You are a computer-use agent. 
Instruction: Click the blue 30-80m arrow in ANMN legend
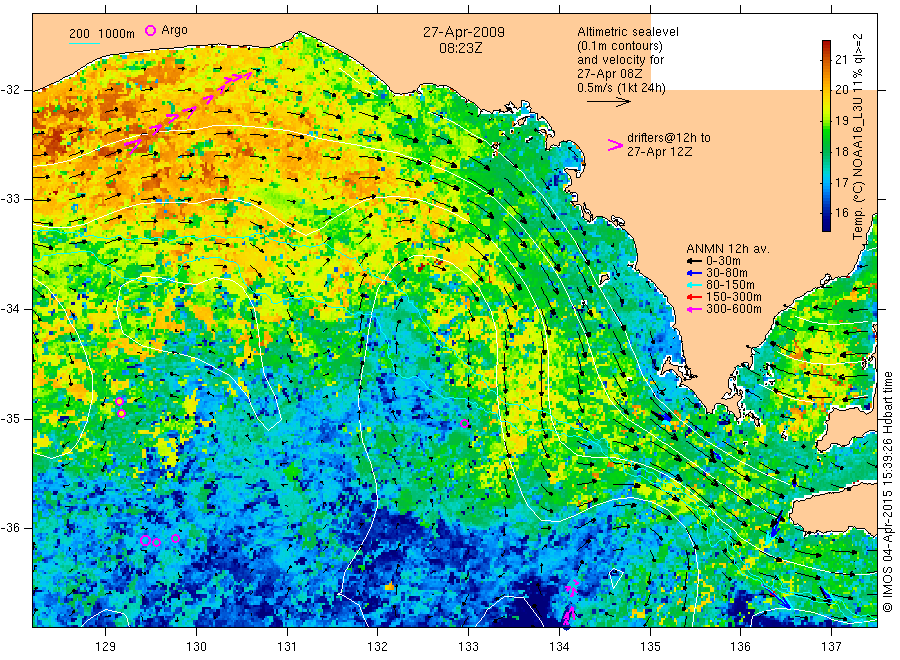click(x=695, y=273)
